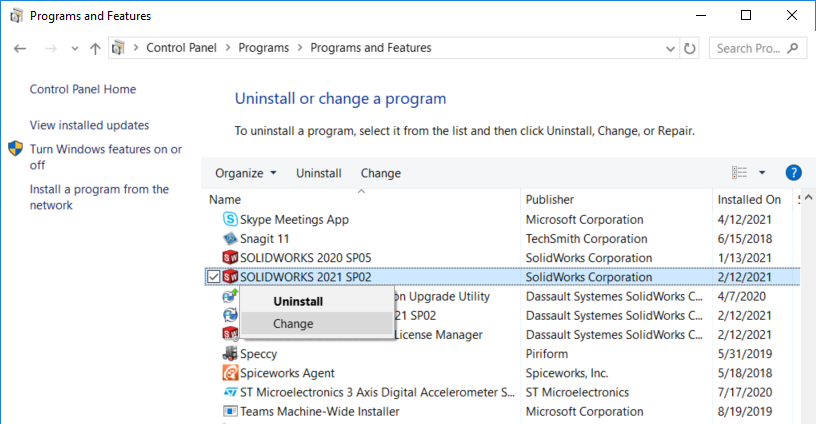Click the 6/15/2018 install date

tap(744, 238)
